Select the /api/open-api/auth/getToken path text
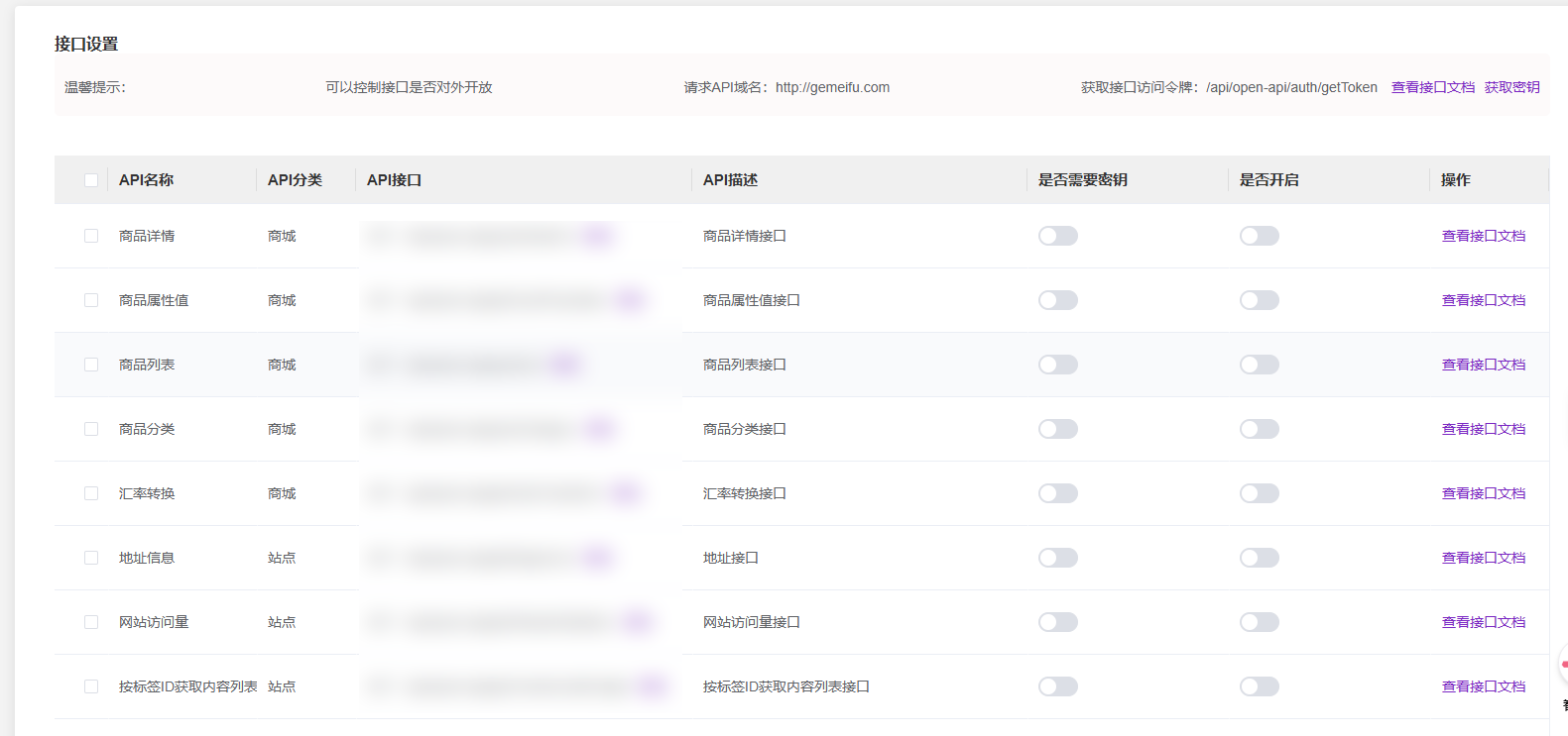The height and width of the screenshot is (736, 1568). point(1292,87)
